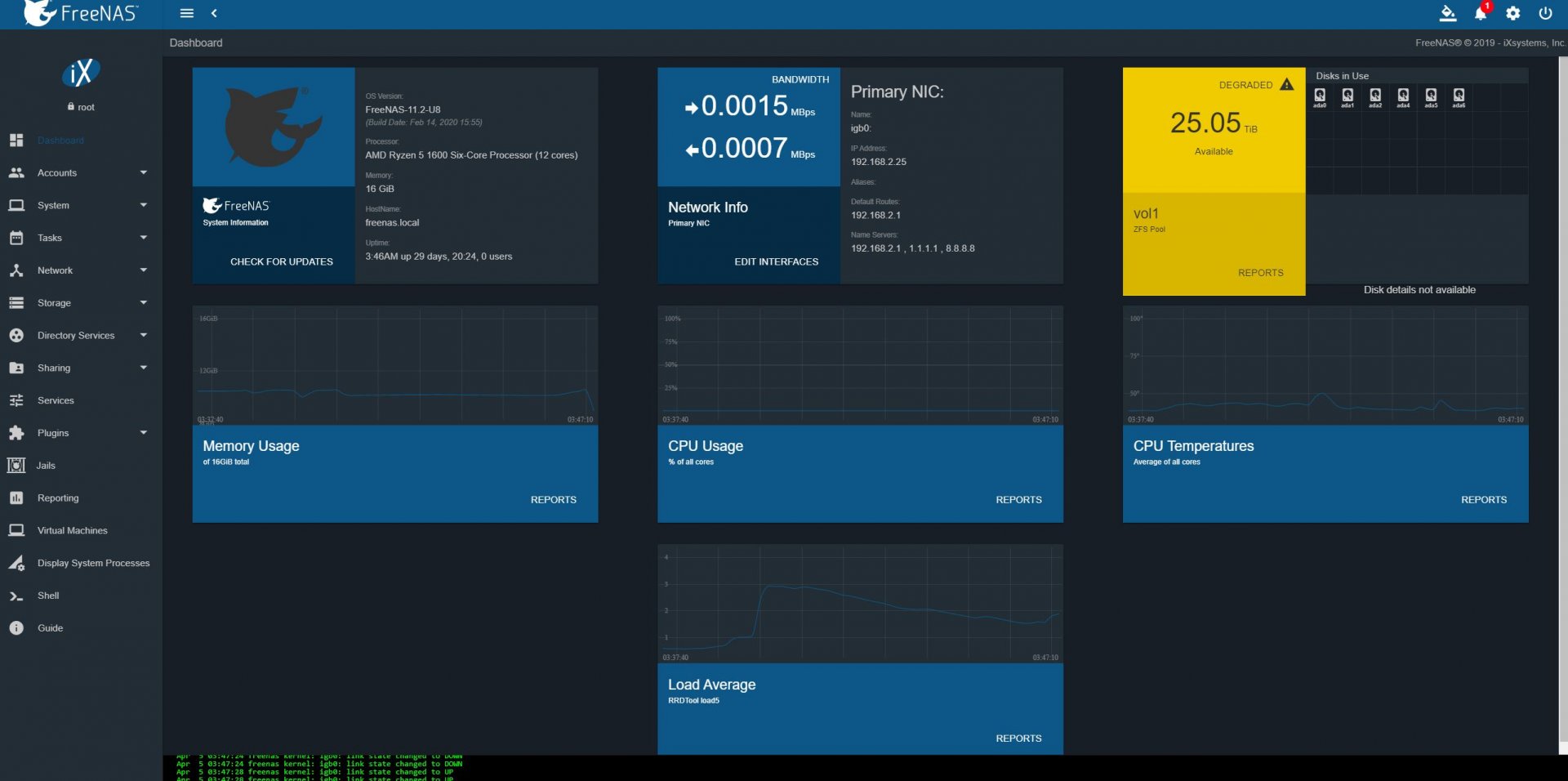Click EDIT INTERFACES button
Viewport: 1568px width, 781px height.
pos(776,261)
